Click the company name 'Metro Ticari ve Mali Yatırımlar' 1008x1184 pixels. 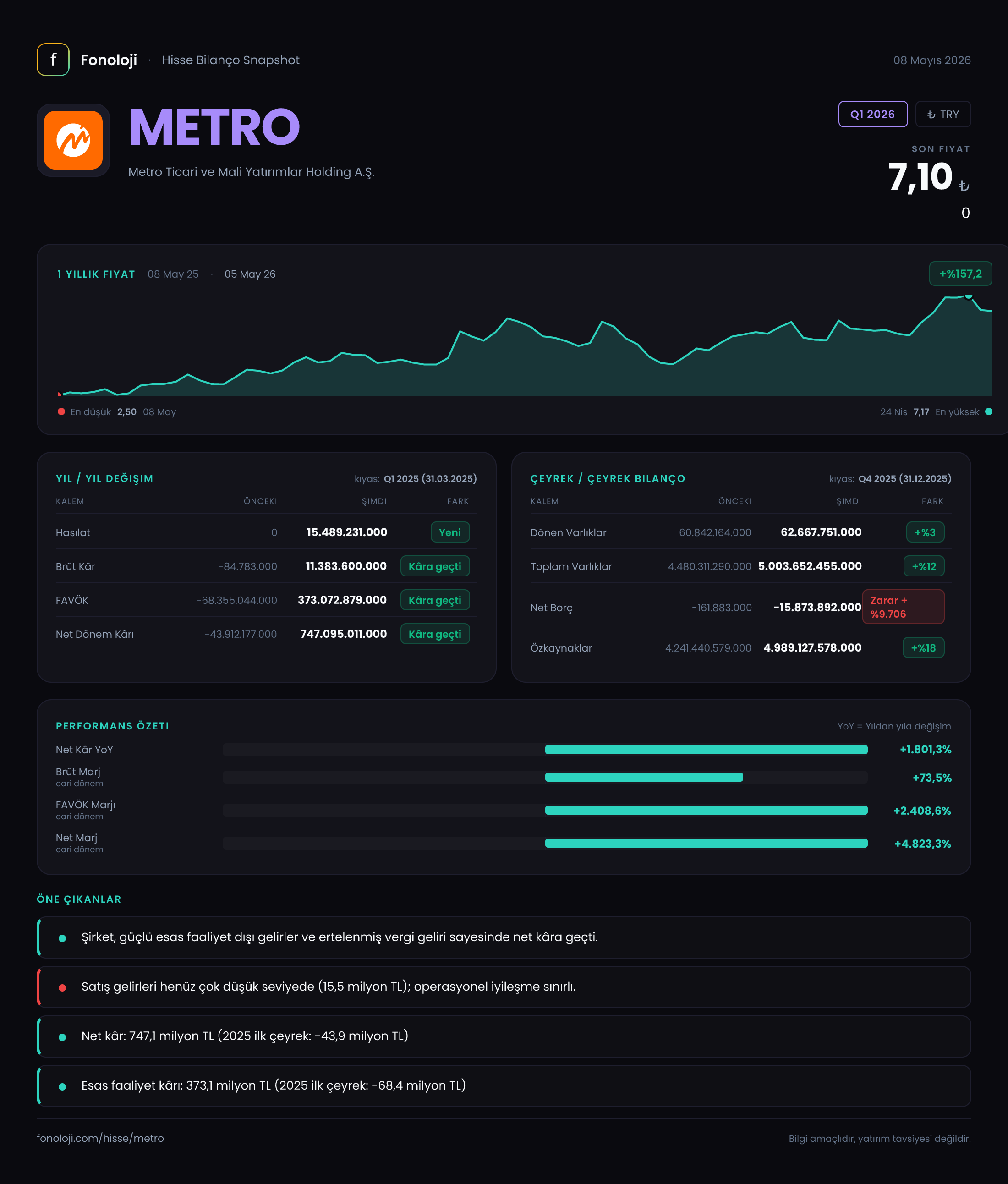[x=252, y=172]
